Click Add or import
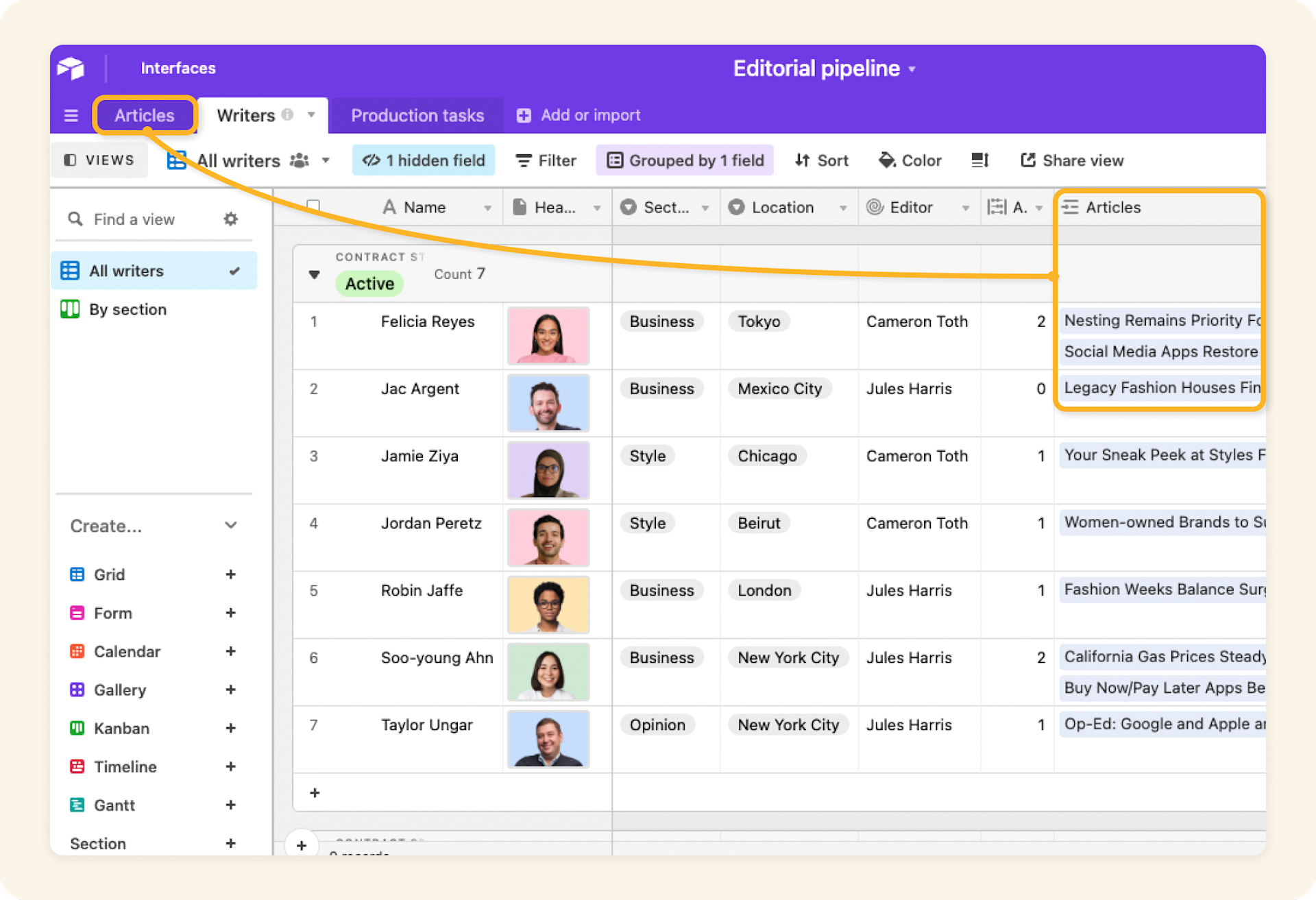The image size is (1316, 900). coord(578,114)
